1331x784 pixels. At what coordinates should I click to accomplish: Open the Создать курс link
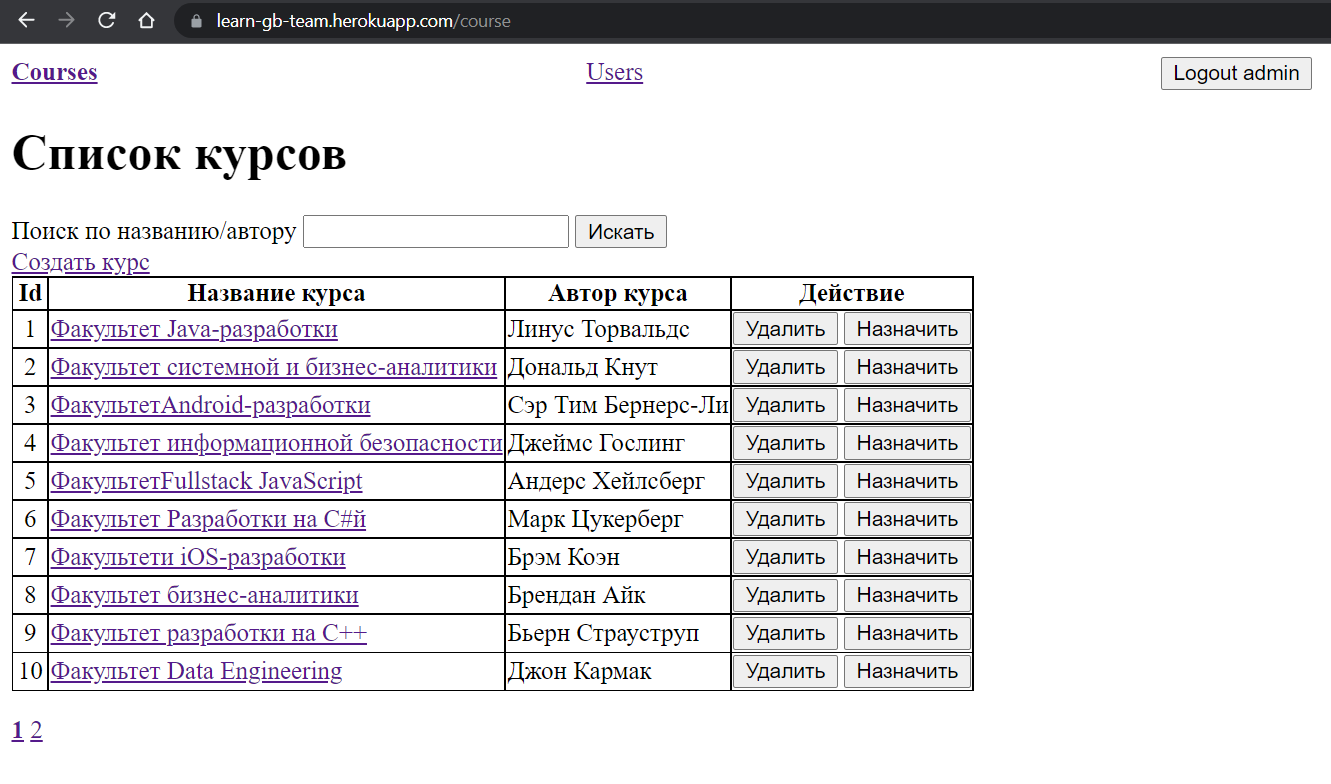[x=80, y=262]
